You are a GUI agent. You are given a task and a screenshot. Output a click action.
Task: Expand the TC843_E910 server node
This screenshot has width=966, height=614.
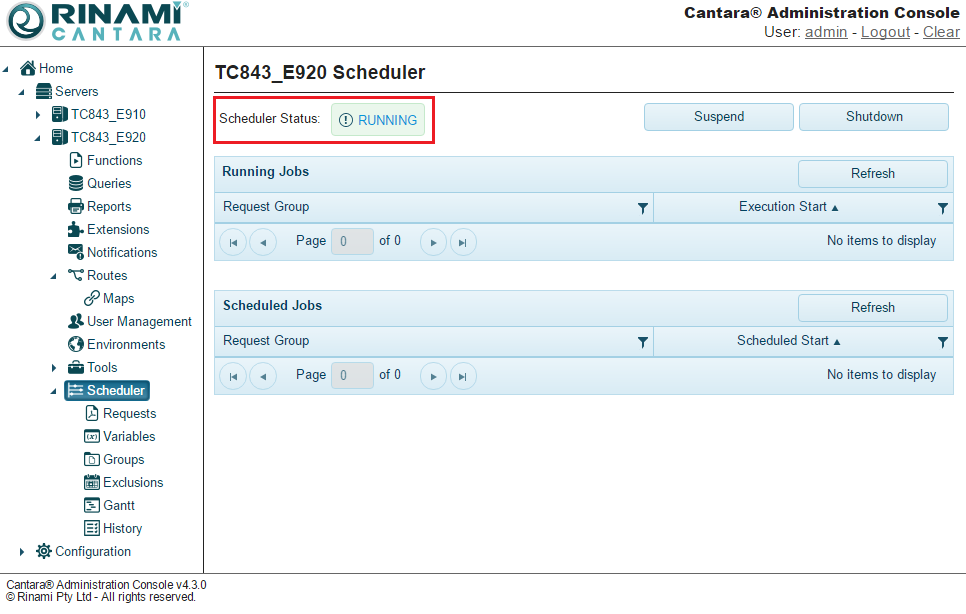[38, 115]
